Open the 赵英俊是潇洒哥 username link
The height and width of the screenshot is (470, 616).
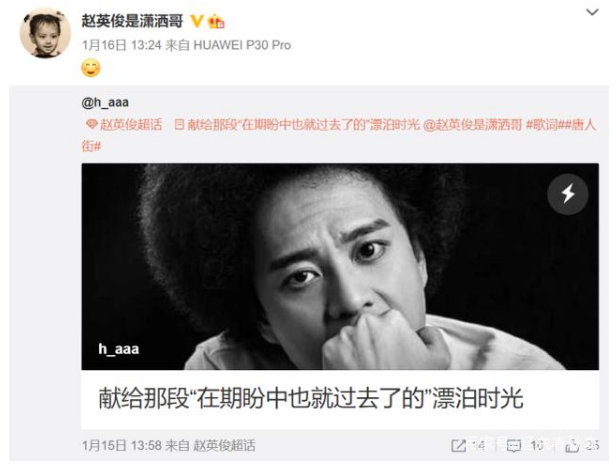pos(132,21)
